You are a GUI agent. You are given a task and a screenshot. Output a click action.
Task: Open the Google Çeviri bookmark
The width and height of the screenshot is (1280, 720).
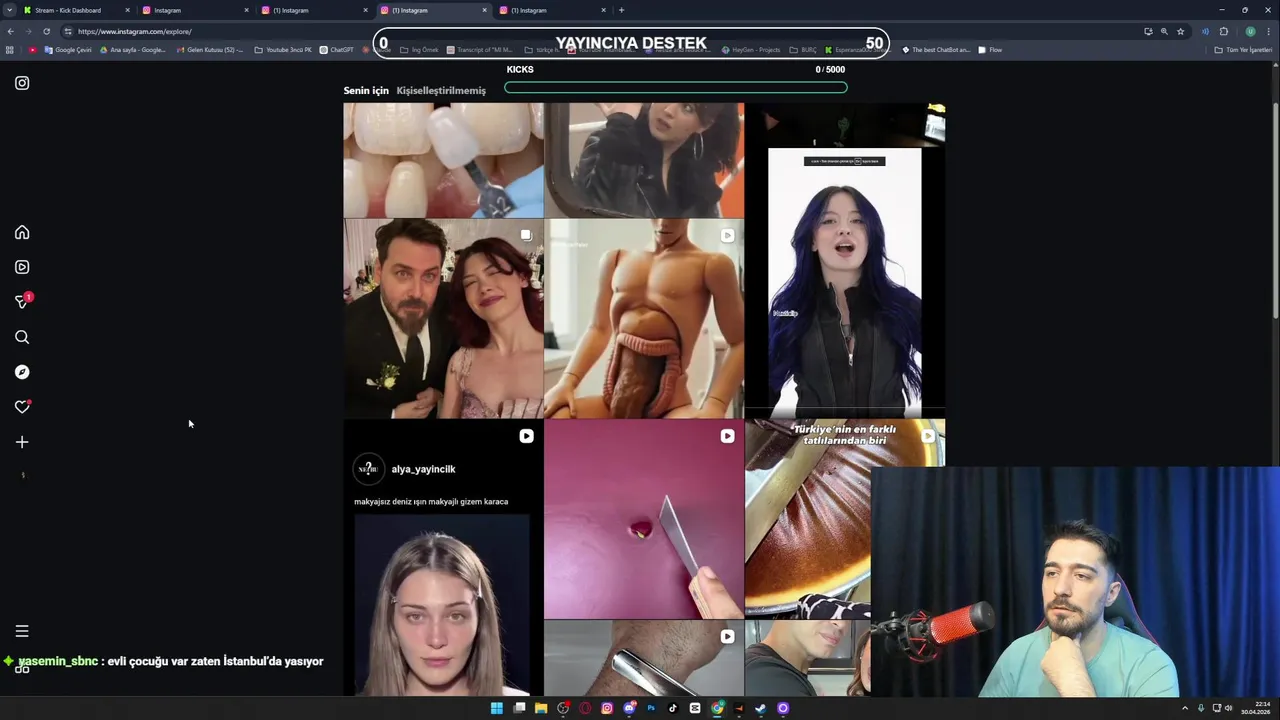point(68,50)
